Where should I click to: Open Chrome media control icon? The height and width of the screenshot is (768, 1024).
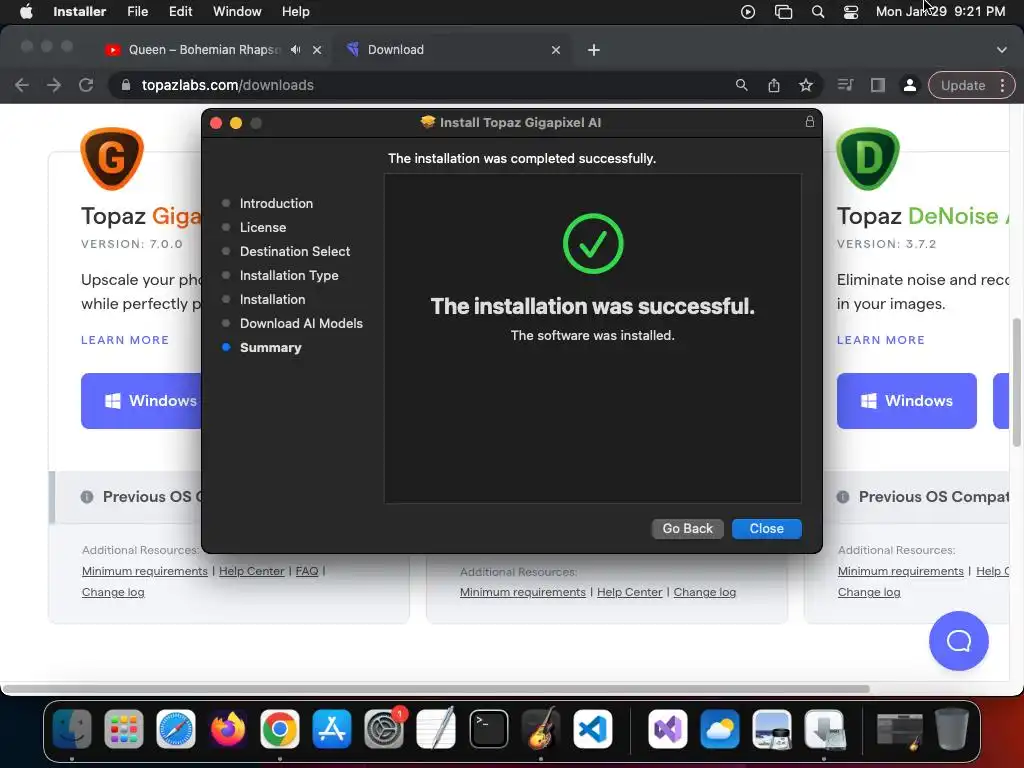(845, 85)
